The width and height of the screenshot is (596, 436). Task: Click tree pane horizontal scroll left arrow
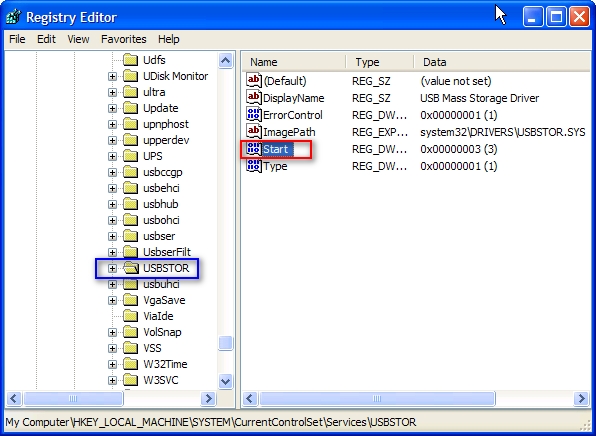pos(14,398)
